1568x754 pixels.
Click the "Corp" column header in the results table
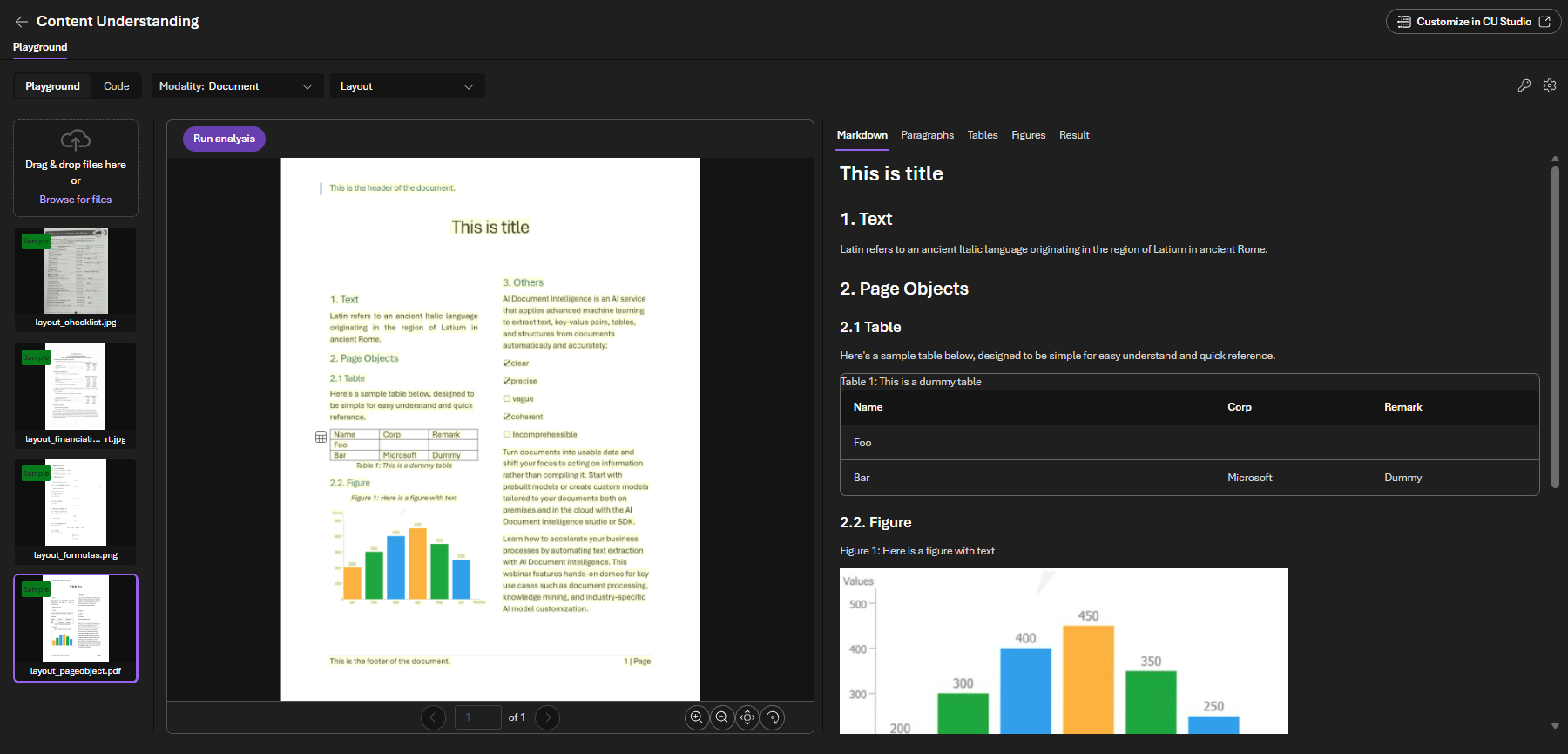(x=1240, y=407)
